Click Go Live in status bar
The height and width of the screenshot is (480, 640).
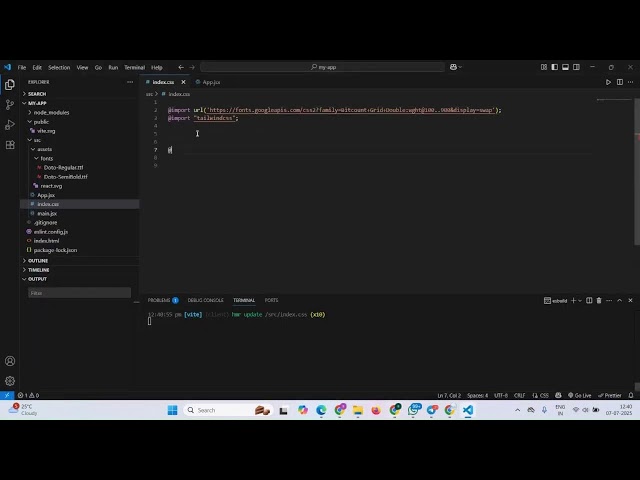(579, 395)
